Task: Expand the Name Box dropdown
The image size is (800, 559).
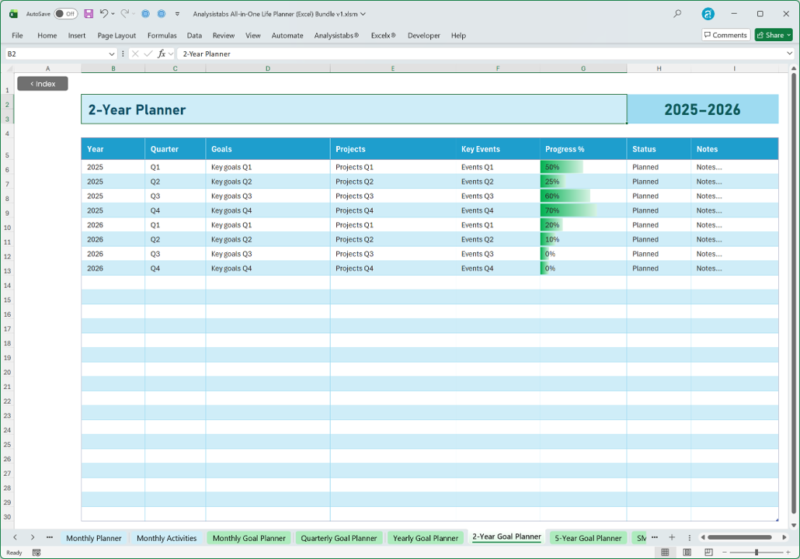Action: (x=111, y=53)
